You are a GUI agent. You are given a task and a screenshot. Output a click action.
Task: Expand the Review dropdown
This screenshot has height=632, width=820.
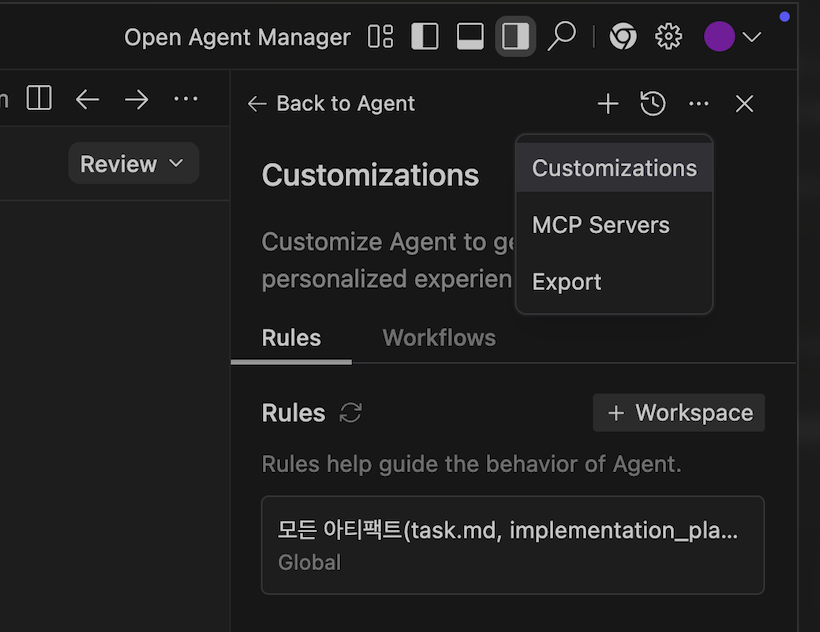coord(133,164)
